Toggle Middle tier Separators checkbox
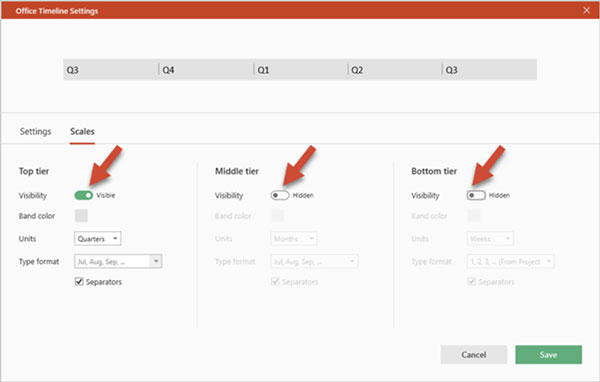The image size is (600, 382). click(x=276, y=282)
